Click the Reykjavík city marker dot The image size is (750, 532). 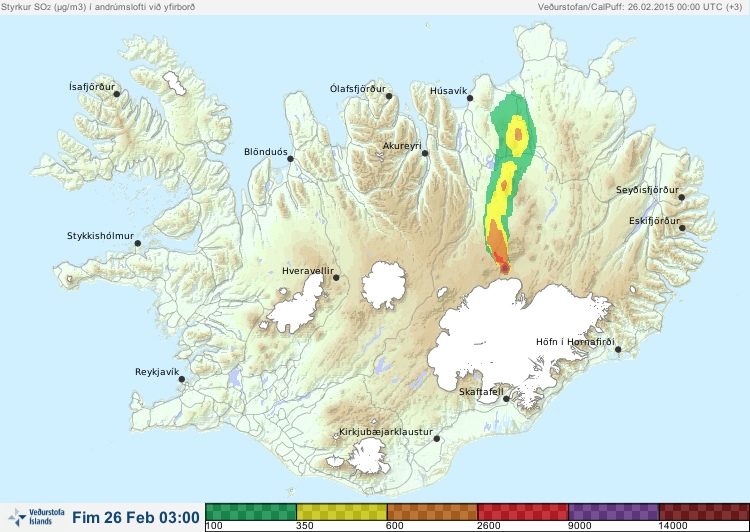click(x=182, y=379)
